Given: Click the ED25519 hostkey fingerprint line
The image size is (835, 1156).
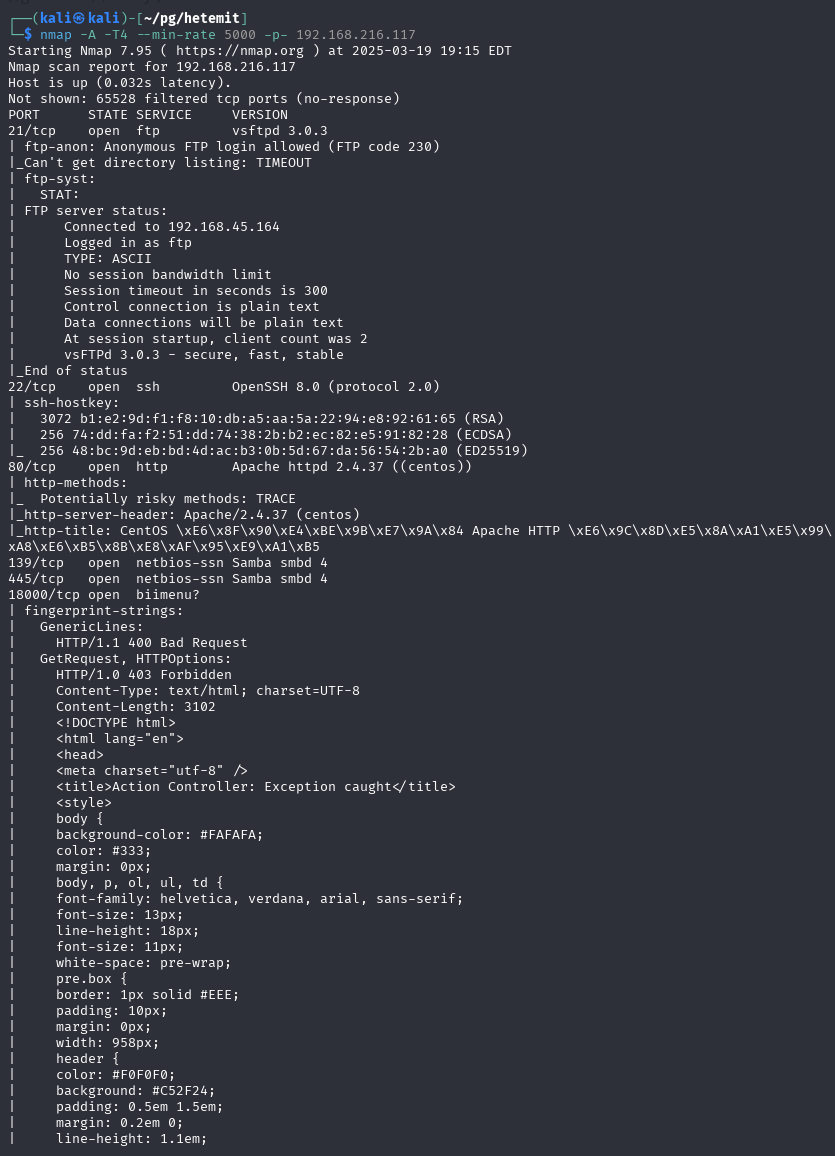Looking at the screenshot, I should point(284,450).
